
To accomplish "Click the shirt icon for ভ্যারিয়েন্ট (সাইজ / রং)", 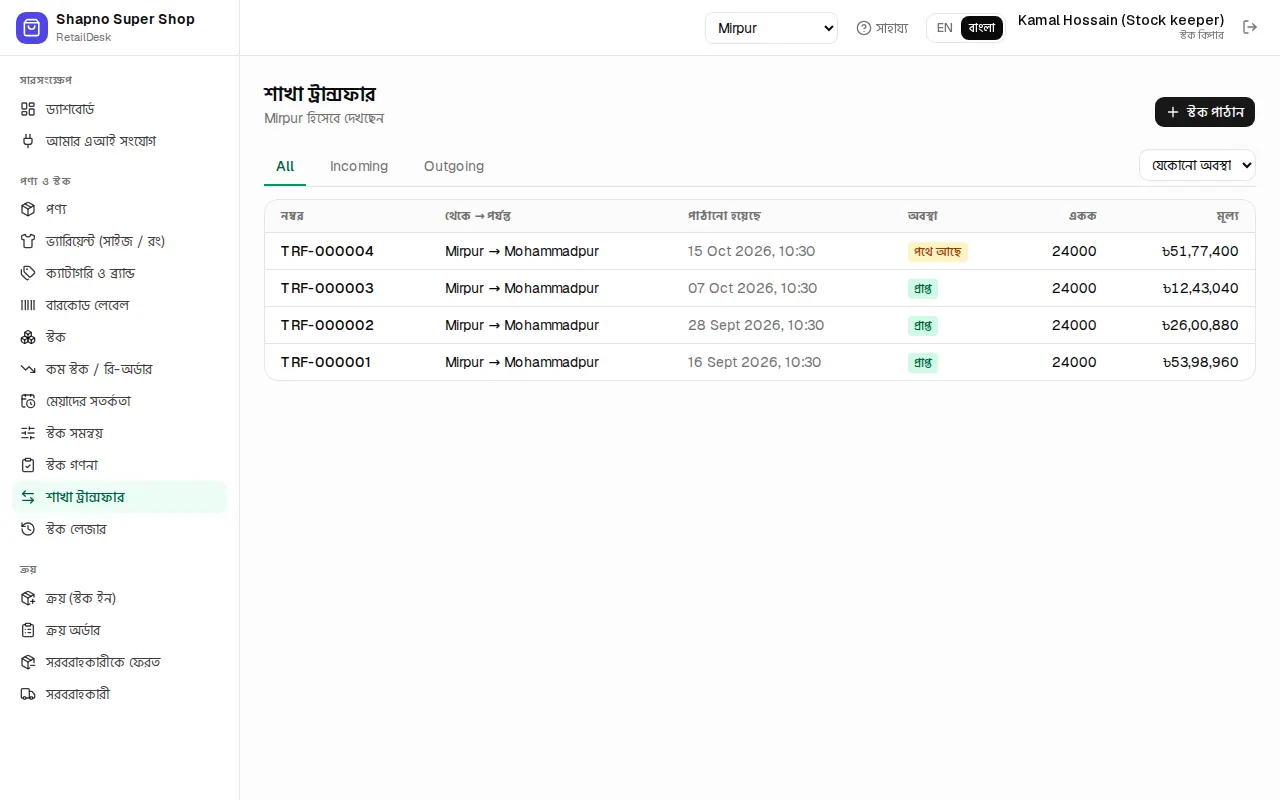I will coord(28,241).
